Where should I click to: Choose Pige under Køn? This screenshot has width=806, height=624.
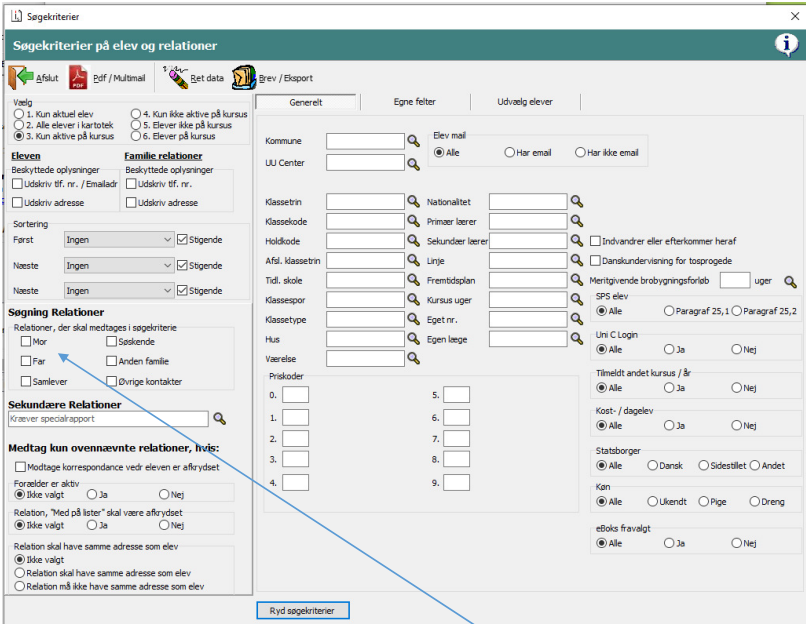[x=704, y=501]
